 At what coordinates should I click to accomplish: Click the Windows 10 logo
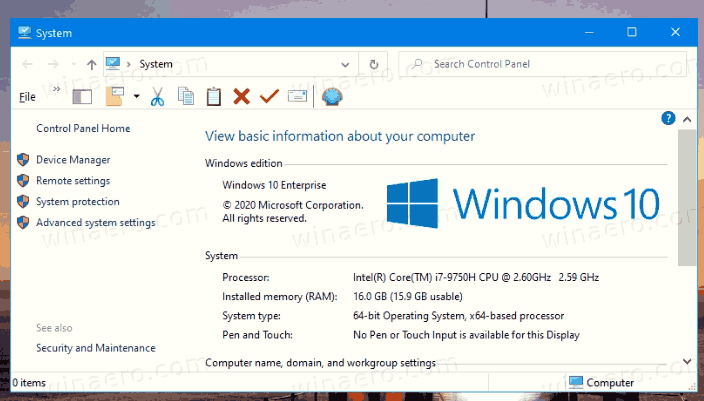point(523,203)
